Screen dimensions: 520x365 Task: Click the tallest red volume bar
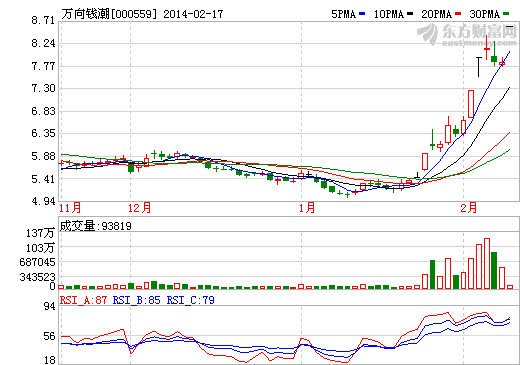tap(487, 263)
